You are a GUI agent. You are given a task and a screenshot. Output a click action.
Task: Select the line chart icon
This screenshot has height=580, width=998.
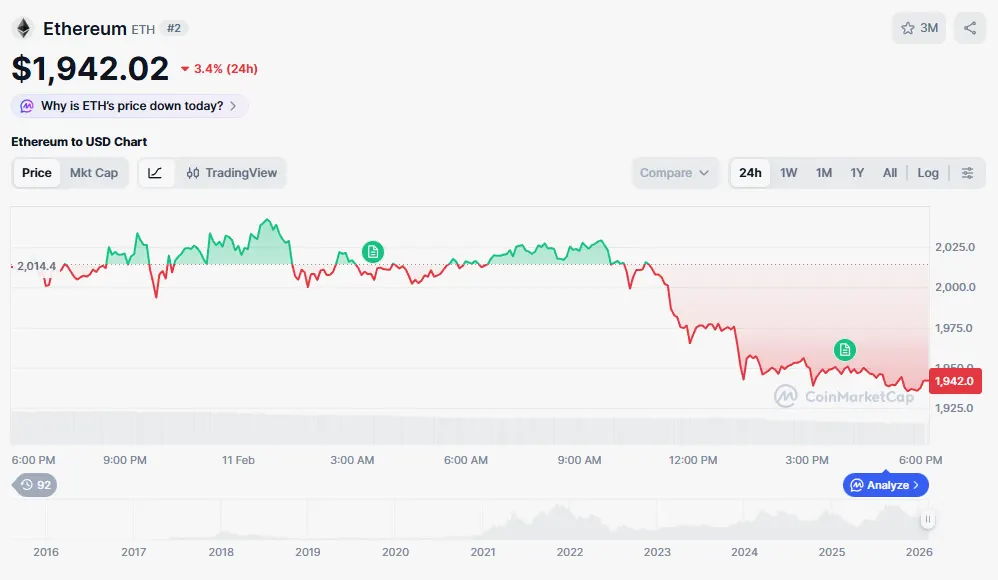[x=155, y=172]
